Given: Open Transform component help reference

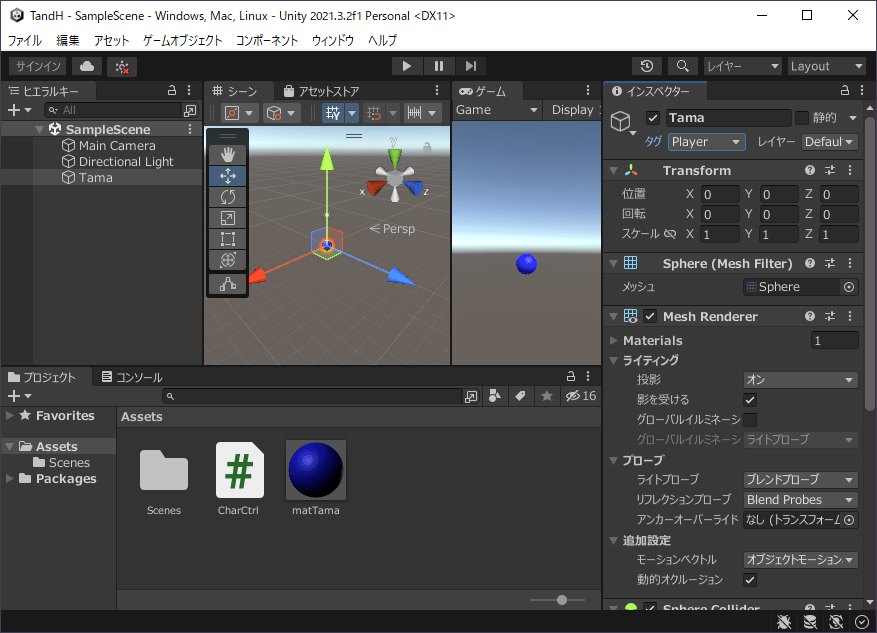Looking at the screenshot, I should point(809,170).
